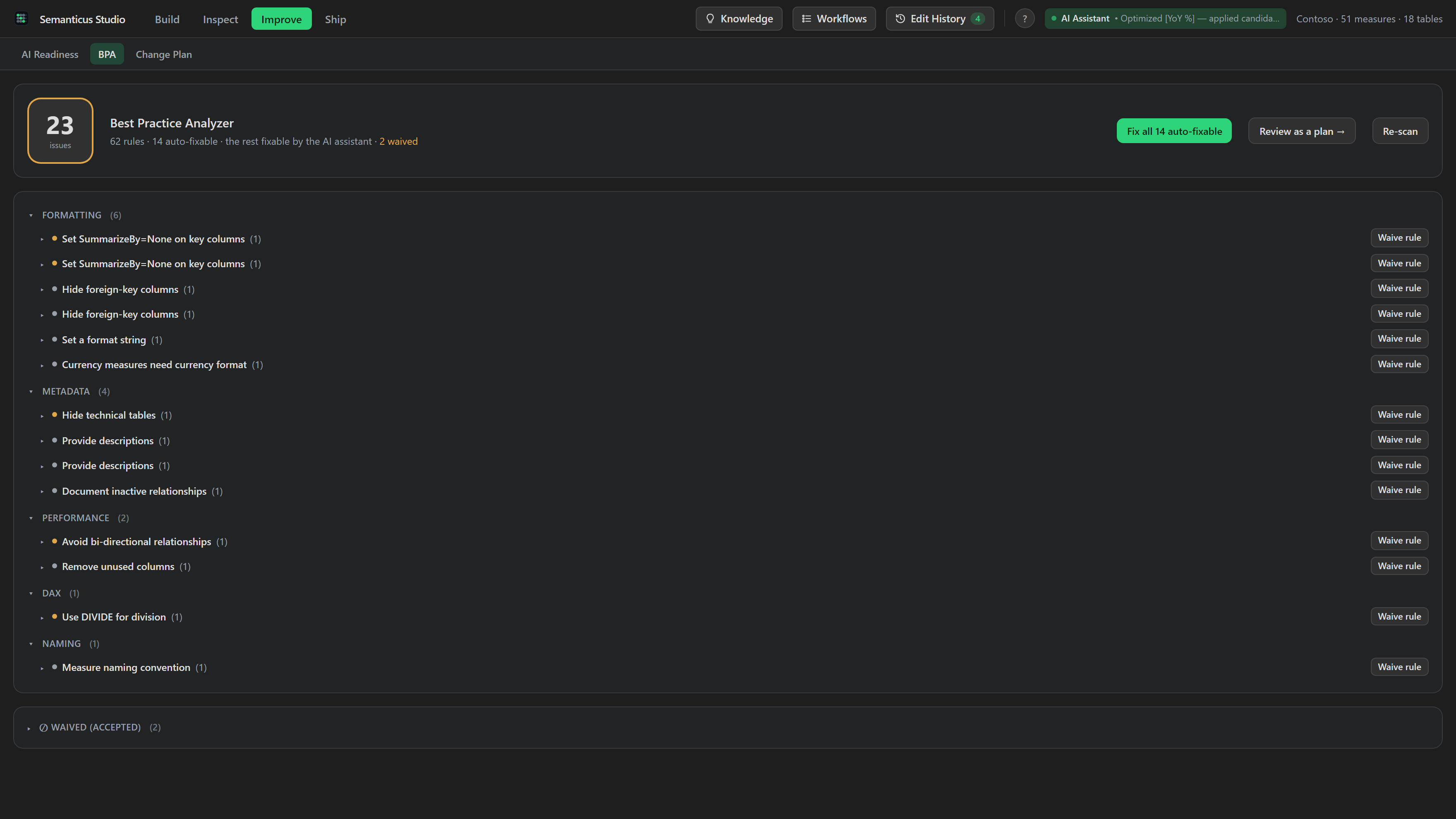The width and height of the screenshot is (1456, 819).
Task: Switch to the Build tab
Action: (167, 19)
